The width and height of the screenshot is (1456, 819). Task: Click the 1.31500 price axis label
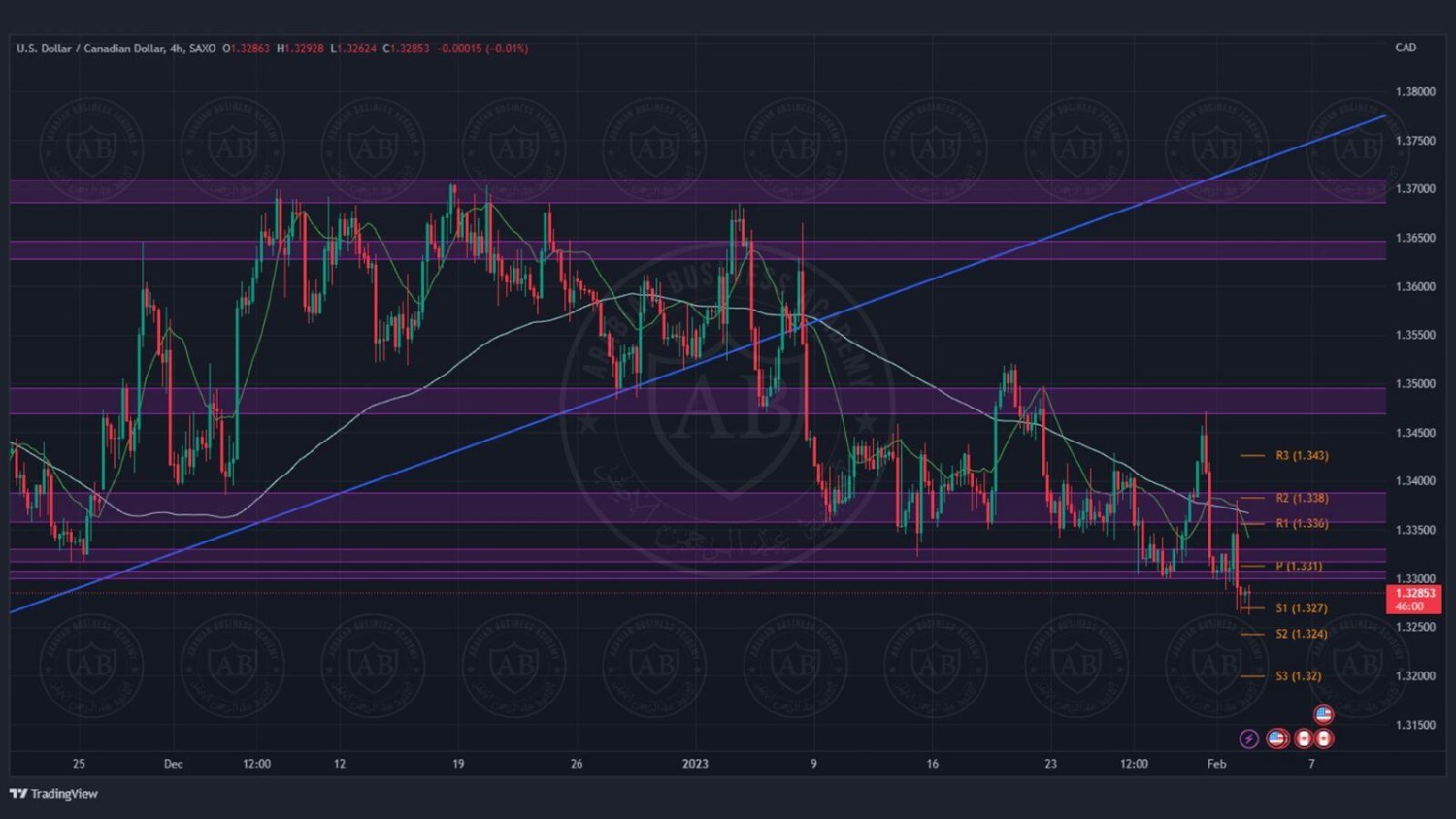tap(1415, 725)
